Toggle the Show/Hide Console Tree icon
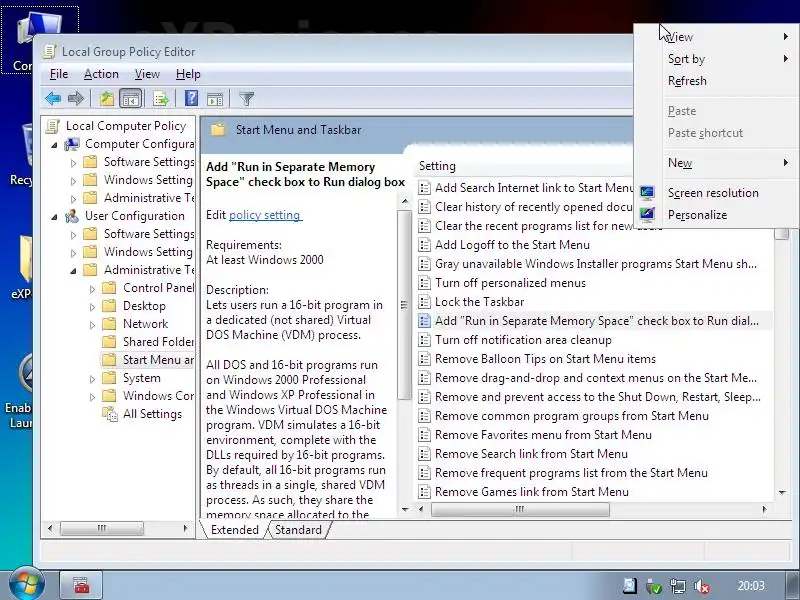The image size is (800, 600). pos(130,98)
